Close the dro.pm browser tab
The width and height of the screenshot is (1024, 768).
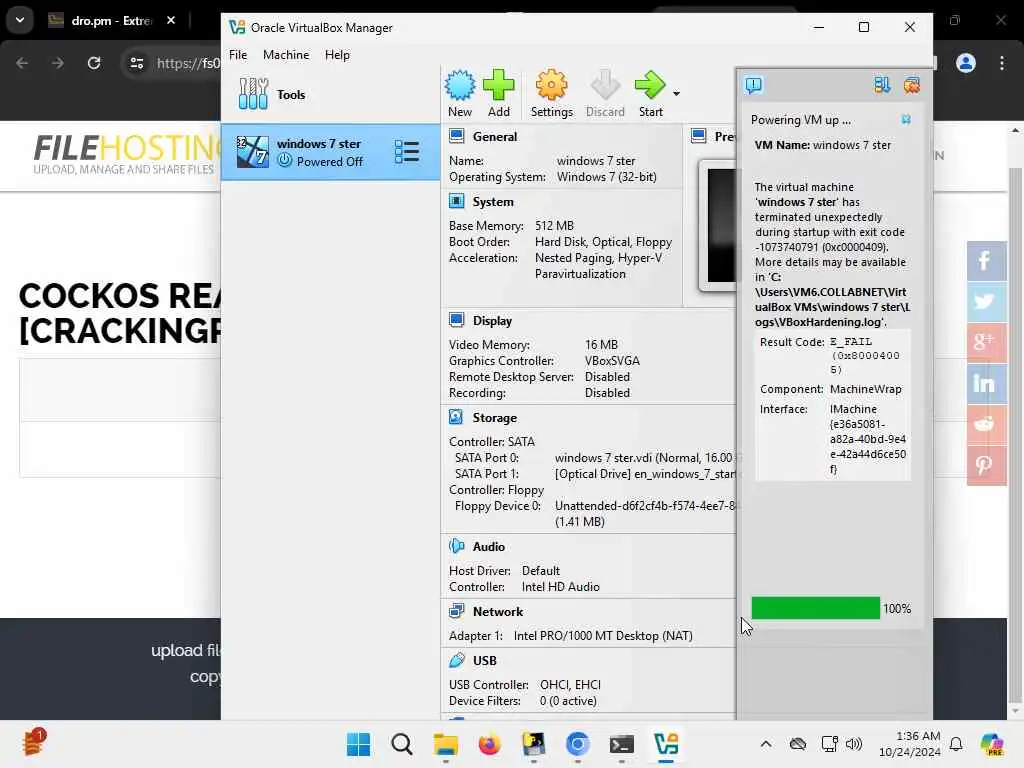coord(170,20)
